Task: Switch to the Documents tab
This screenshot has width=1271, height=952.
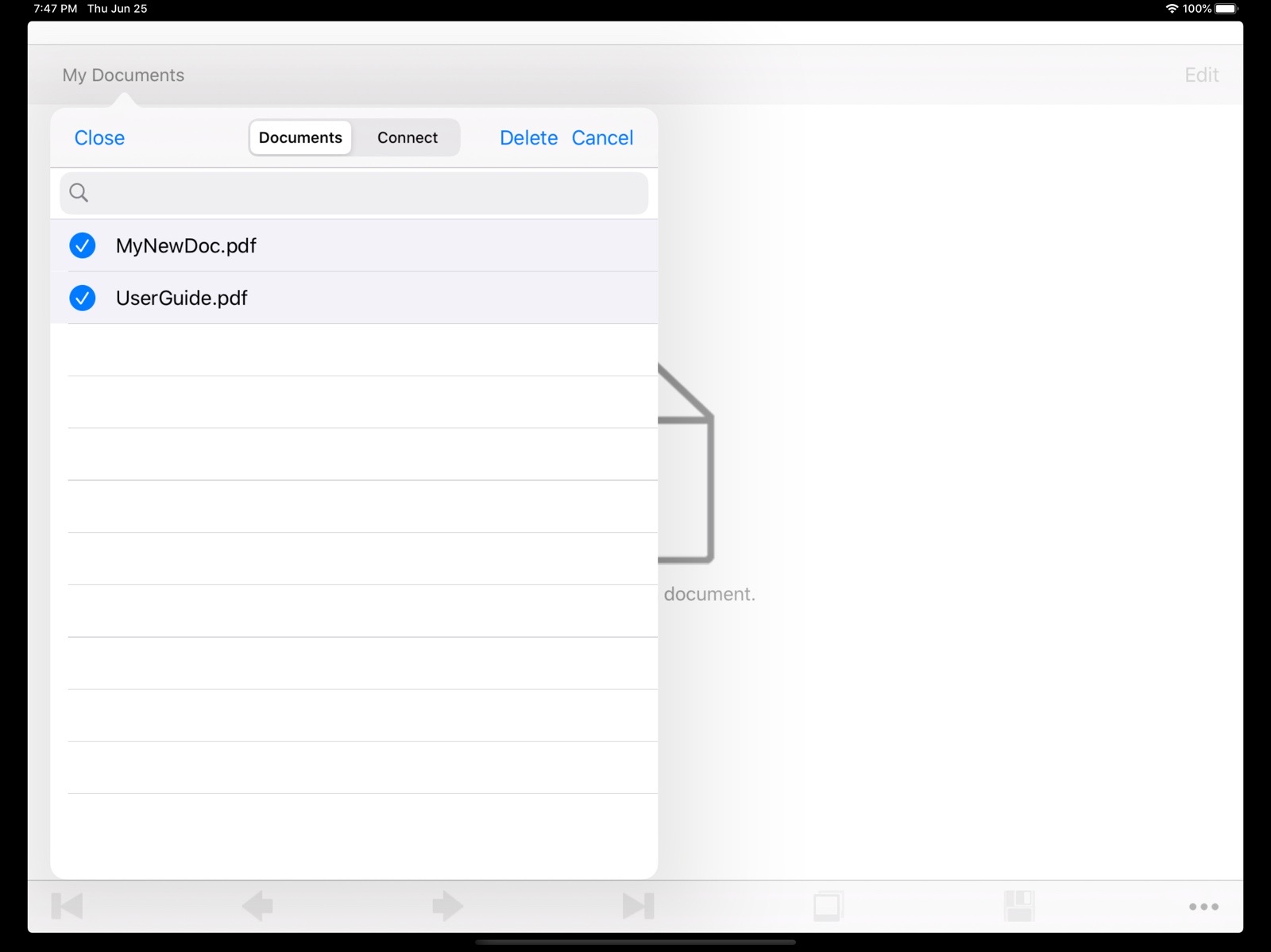Action: (300, 138)
